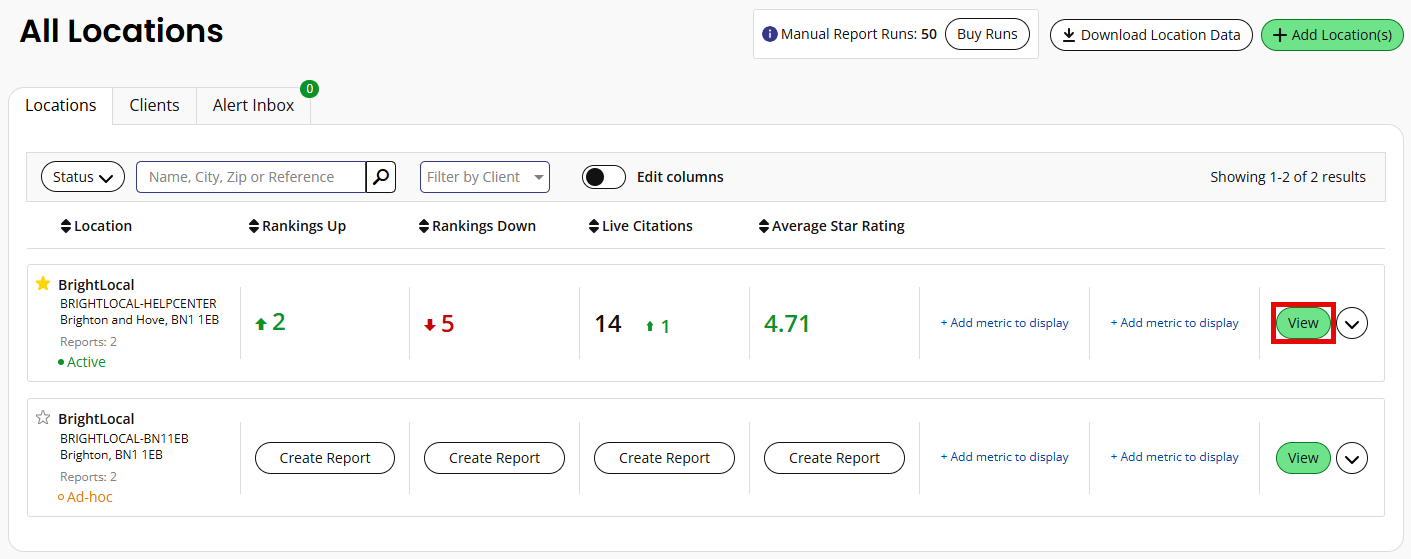1411x559 pixels.
Task: Sort by Average Star Rating column
Action: click(832, 226)
